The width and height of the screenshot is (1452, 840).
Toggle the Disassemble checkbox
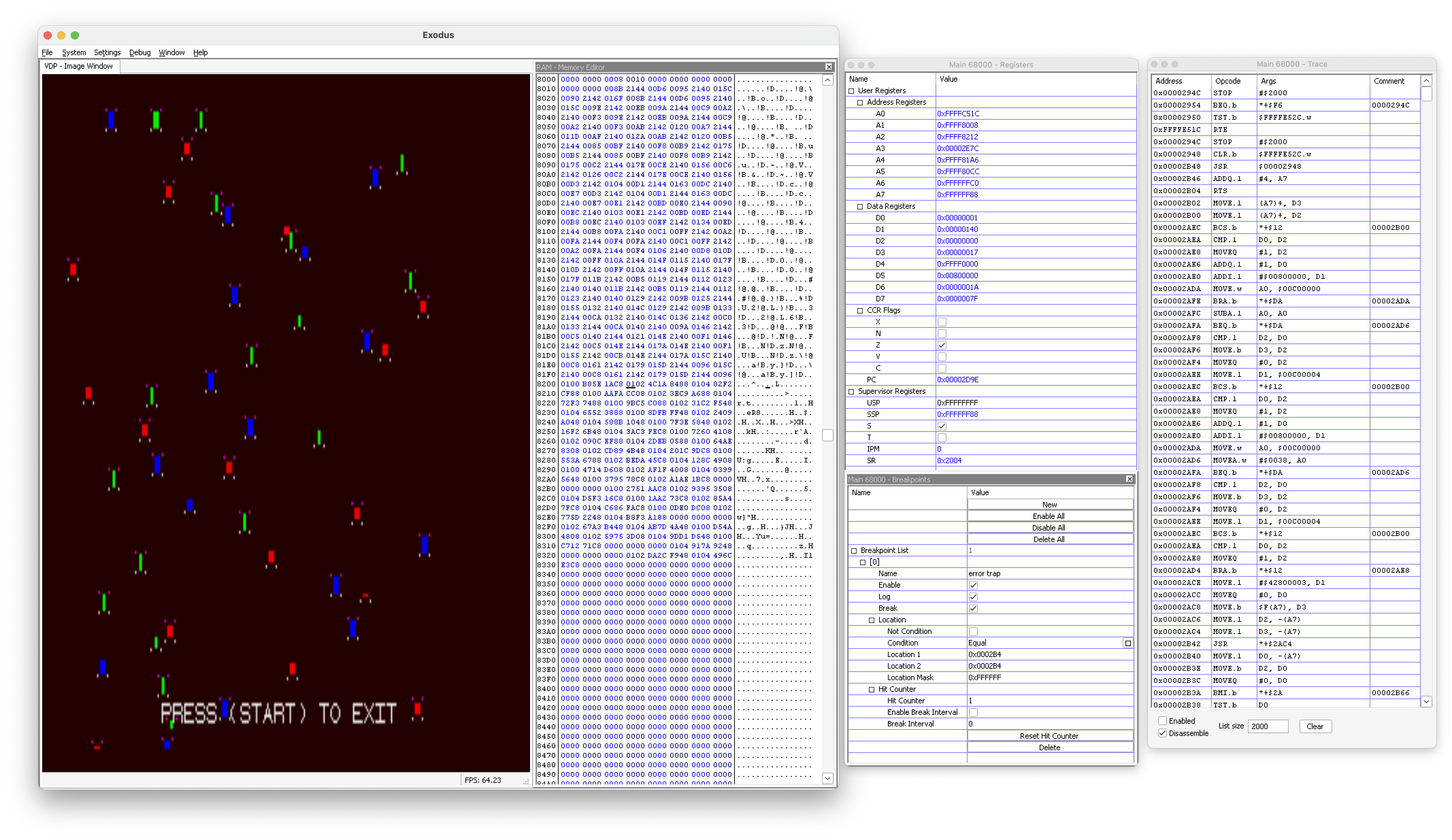coord(1162,733)
